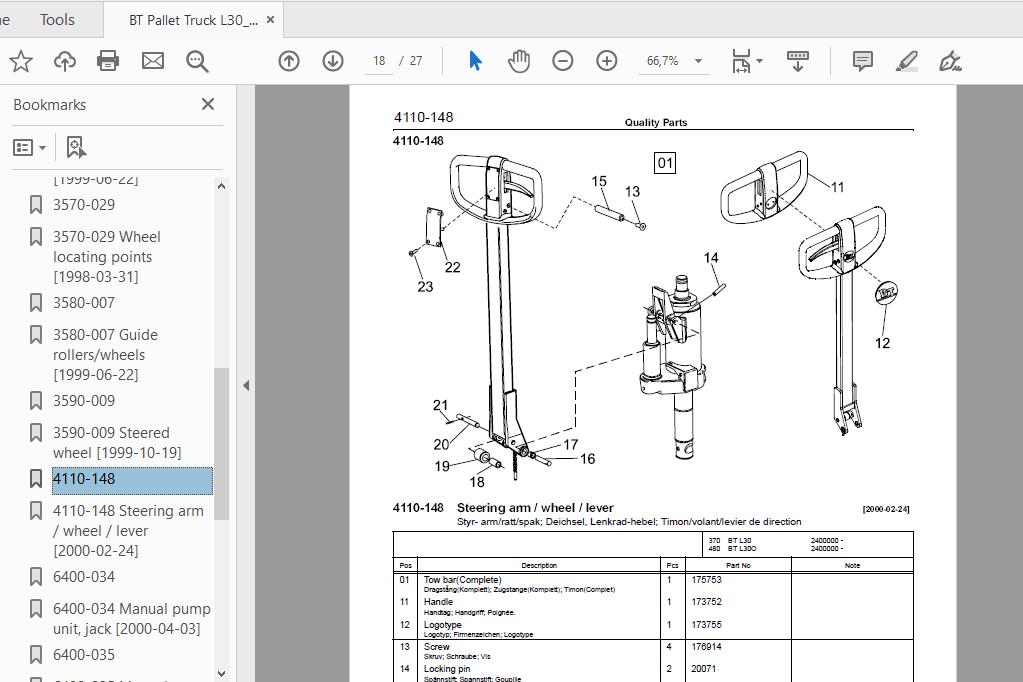Screen dimensions: 1023x682
Task: Open the 66,7% zoom level dropdown
Action: click(x=674, y=61)
